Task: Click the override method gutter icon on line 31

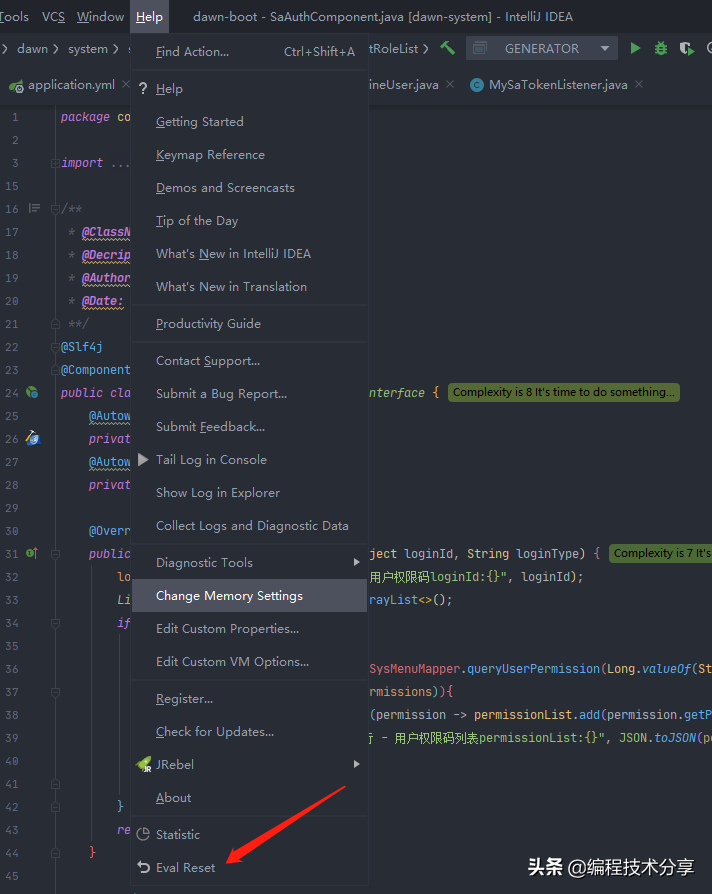Action: click(31, 553)
